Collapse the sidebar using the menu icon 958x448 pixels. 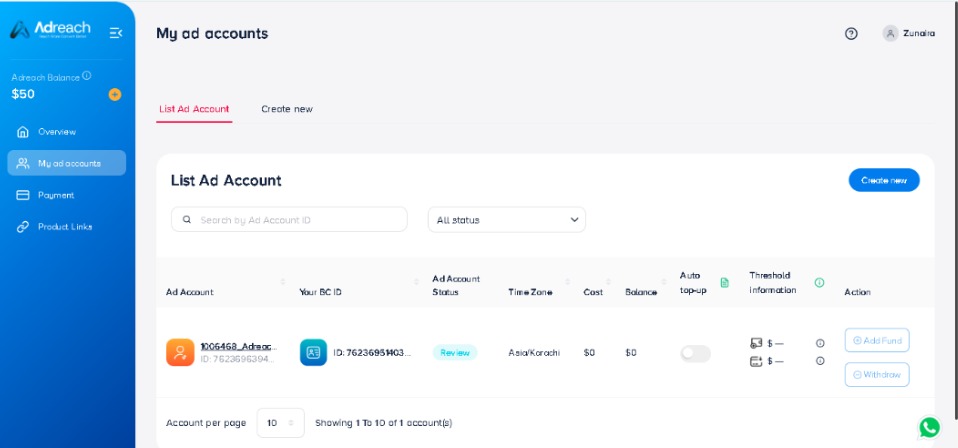click(x=116, y=33)
